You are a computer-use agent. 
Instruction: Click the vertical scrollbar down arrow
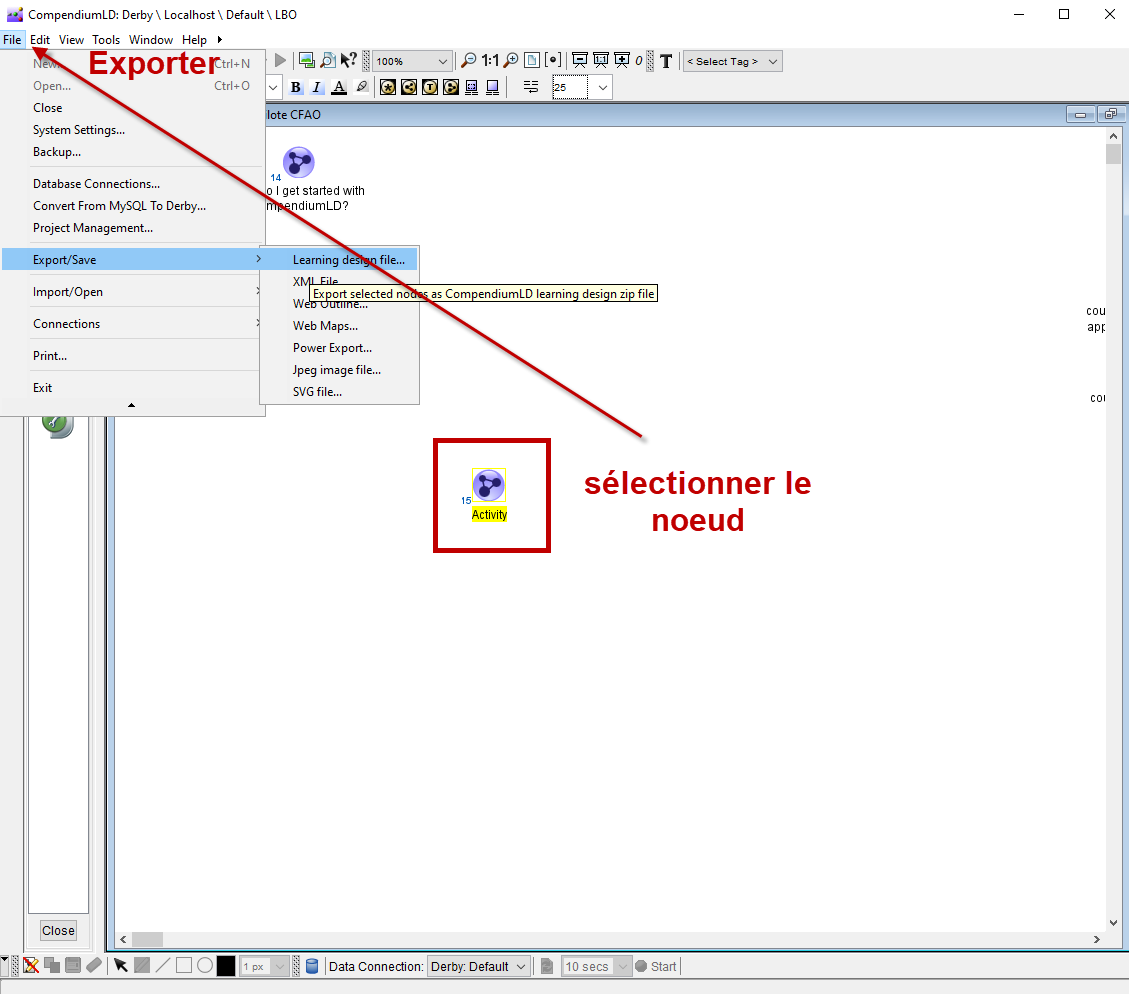(x=1113, y=922)
